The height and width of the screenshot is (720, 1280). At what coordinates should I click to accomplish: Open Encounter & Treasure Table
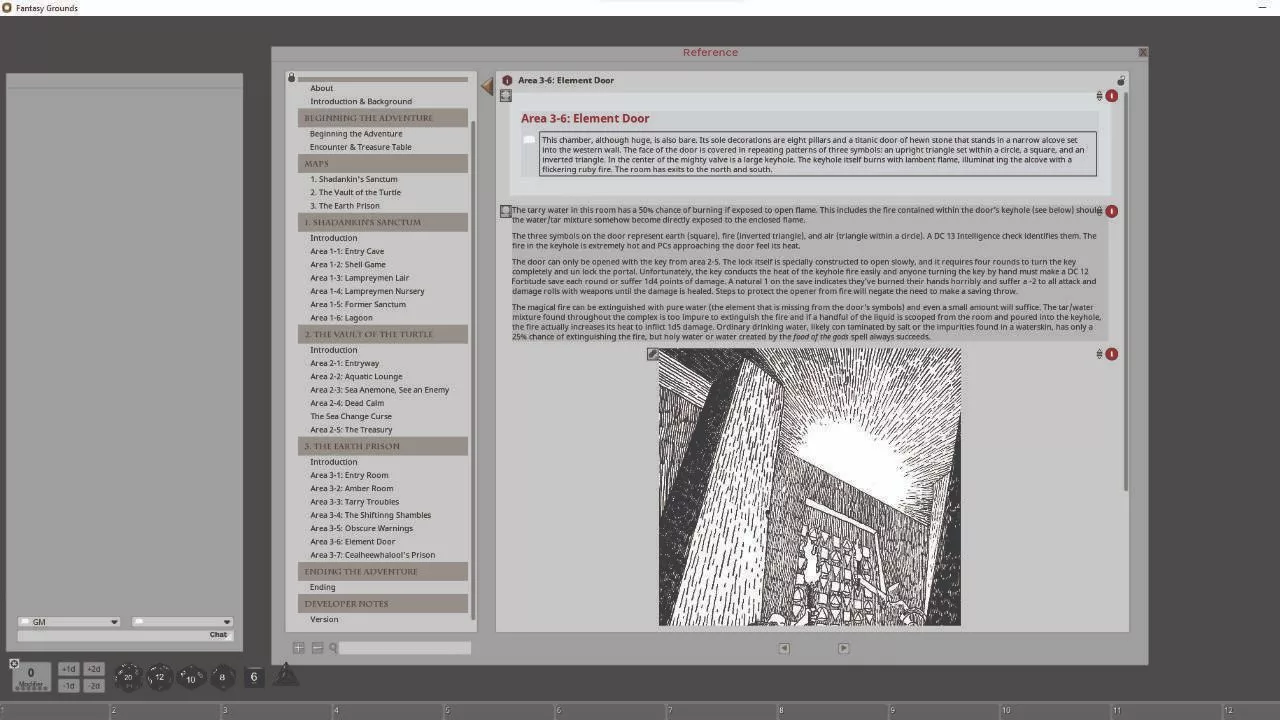360,147
